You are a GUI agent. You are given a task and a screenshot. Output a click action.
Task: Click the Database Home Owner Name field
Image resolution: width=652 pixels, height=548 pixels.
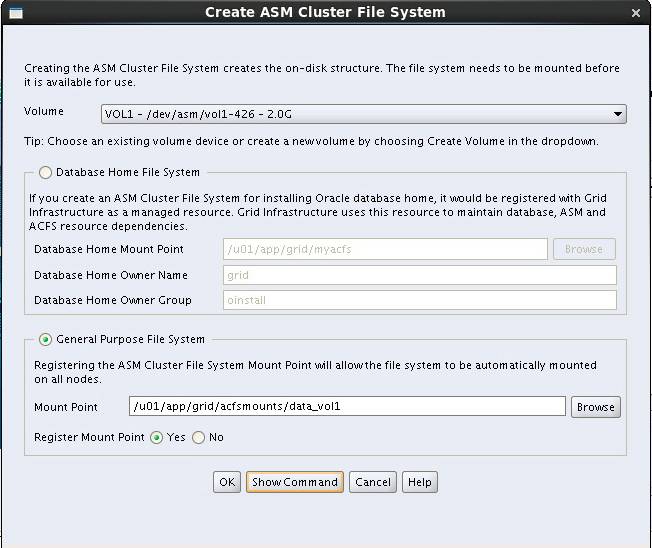pyautogui.click(x=420, y=275)
